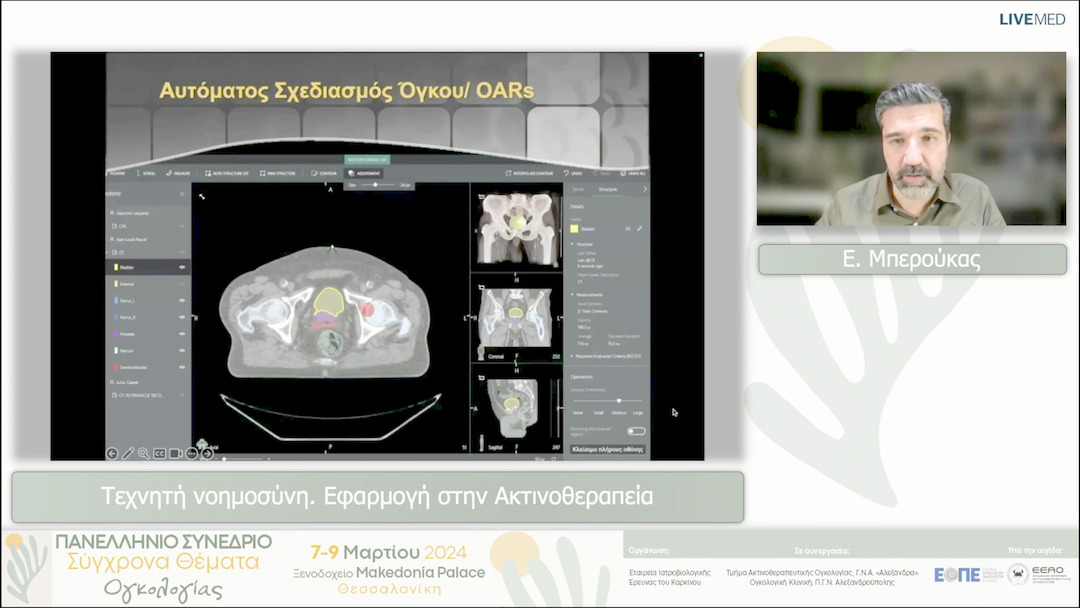Image resolution: width=1080 pixels, height=608 pixels.
Task: Collapse the Structure details section
Action: pyautogui.click(x=574, y=243)
